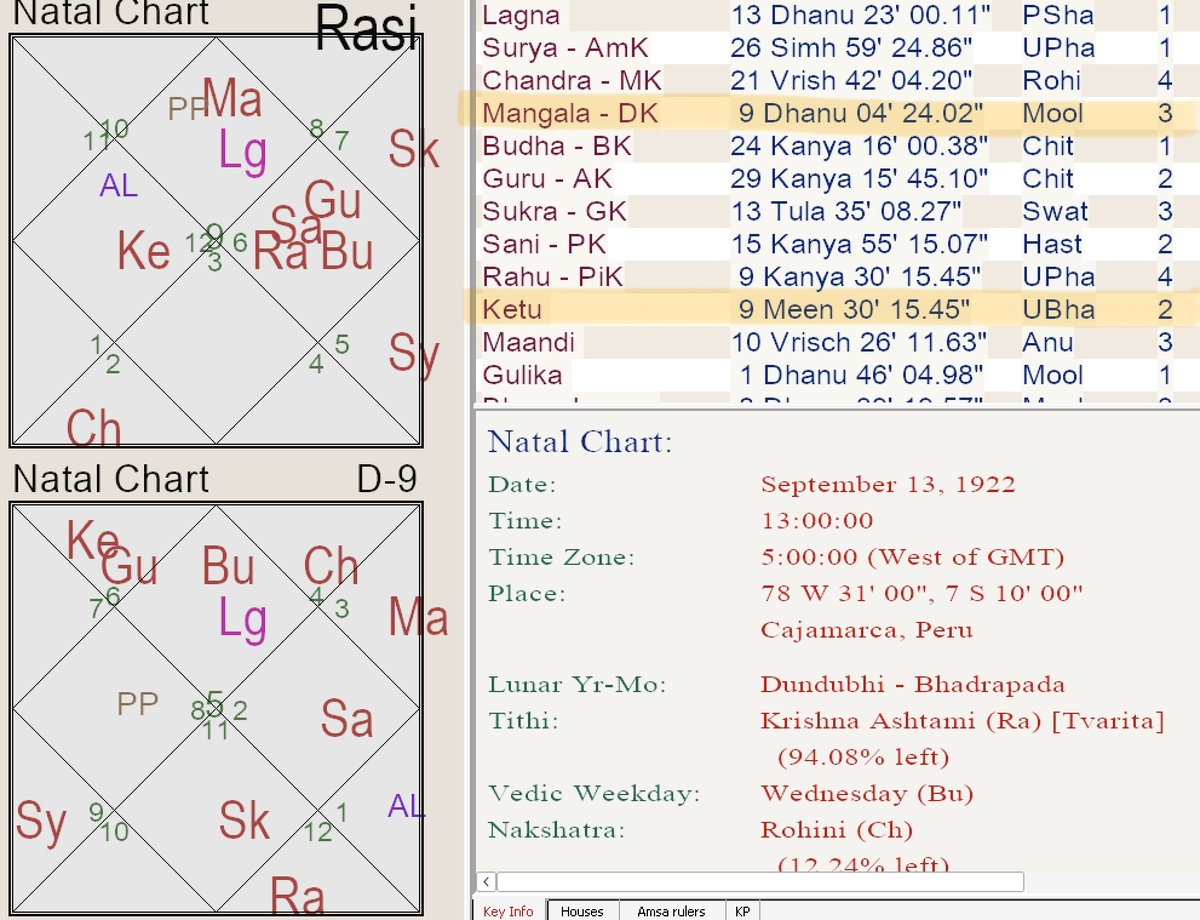Click Gu in the Rasi chart

click(333, 201)
